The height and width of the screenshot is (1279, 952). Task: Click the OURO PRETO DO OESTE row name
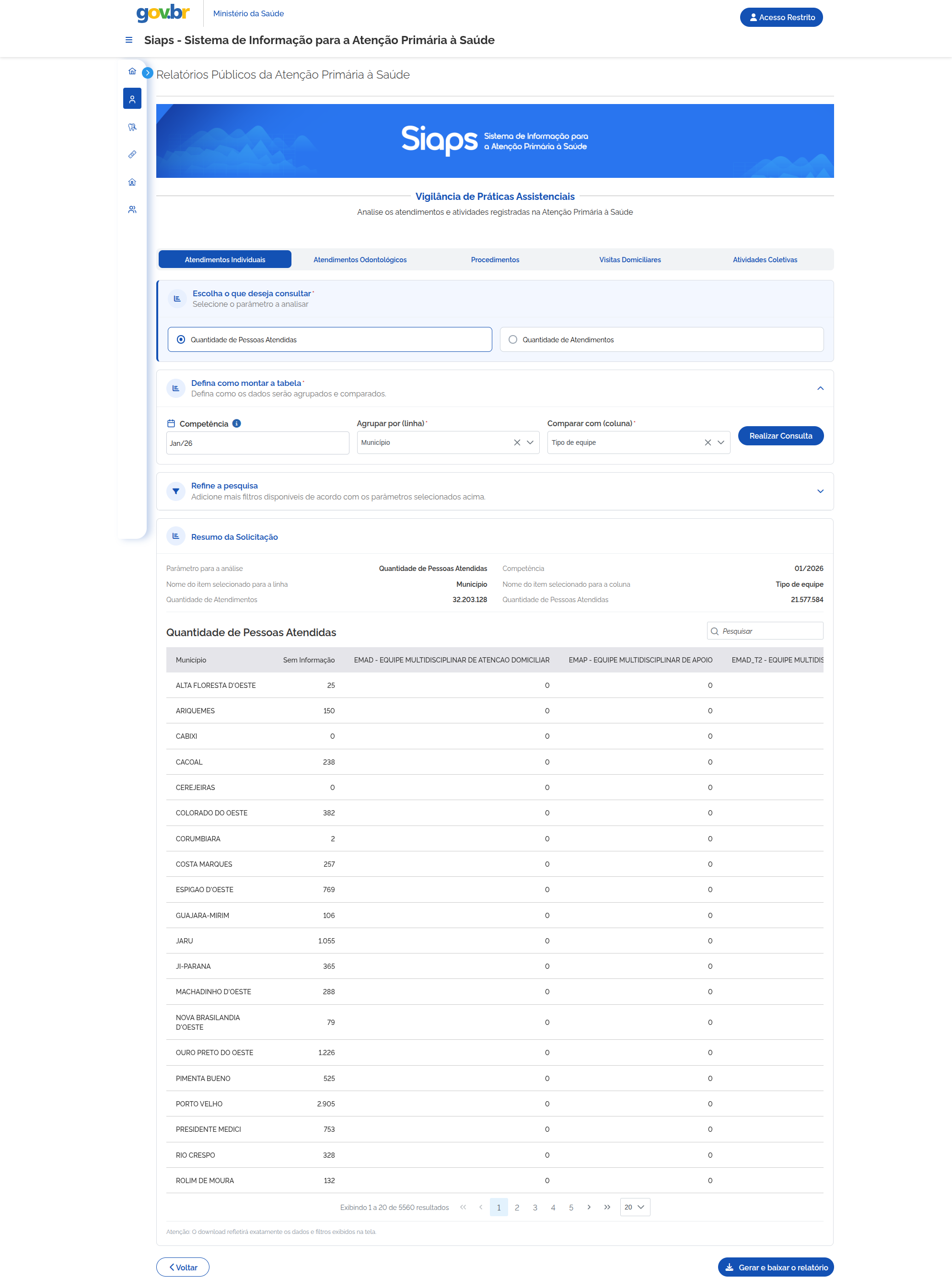pyautogui.click(x=214, y=1053)
